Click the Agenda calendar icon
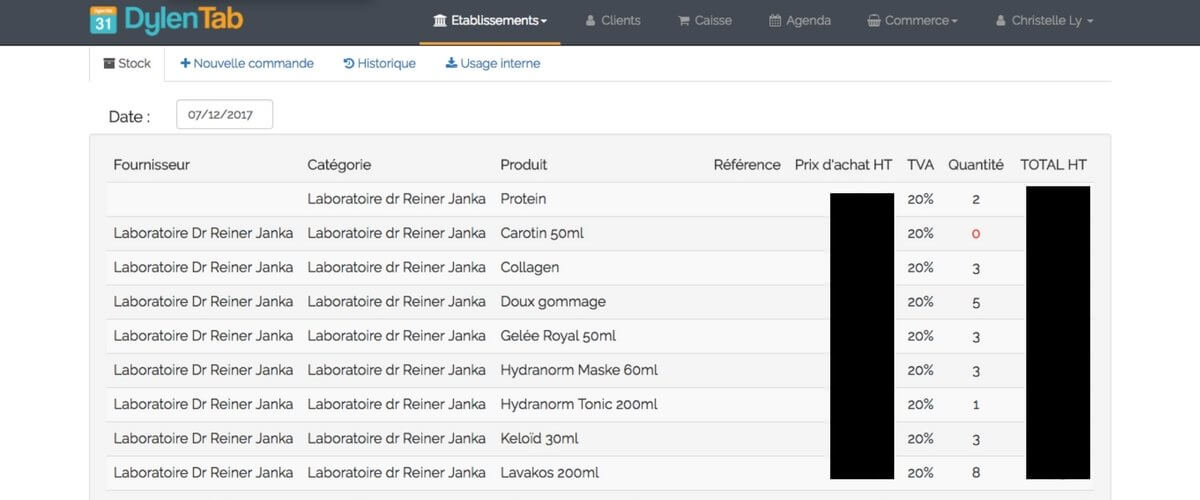 [775, 20]
